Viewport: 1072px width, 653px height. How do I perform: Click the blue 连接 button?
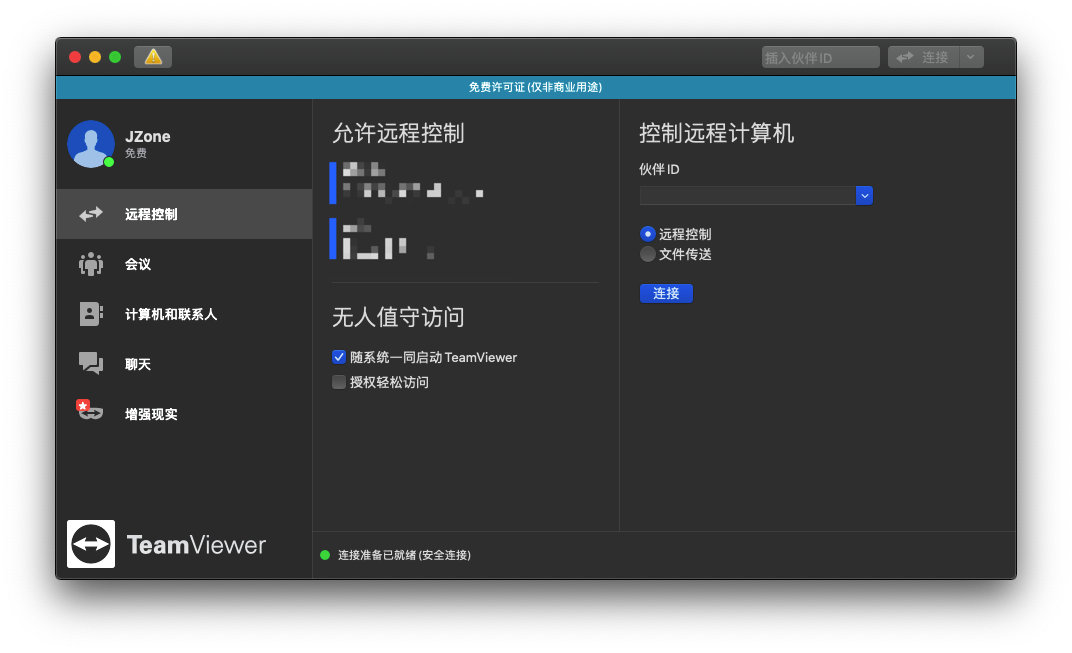[x=666, y=293]
